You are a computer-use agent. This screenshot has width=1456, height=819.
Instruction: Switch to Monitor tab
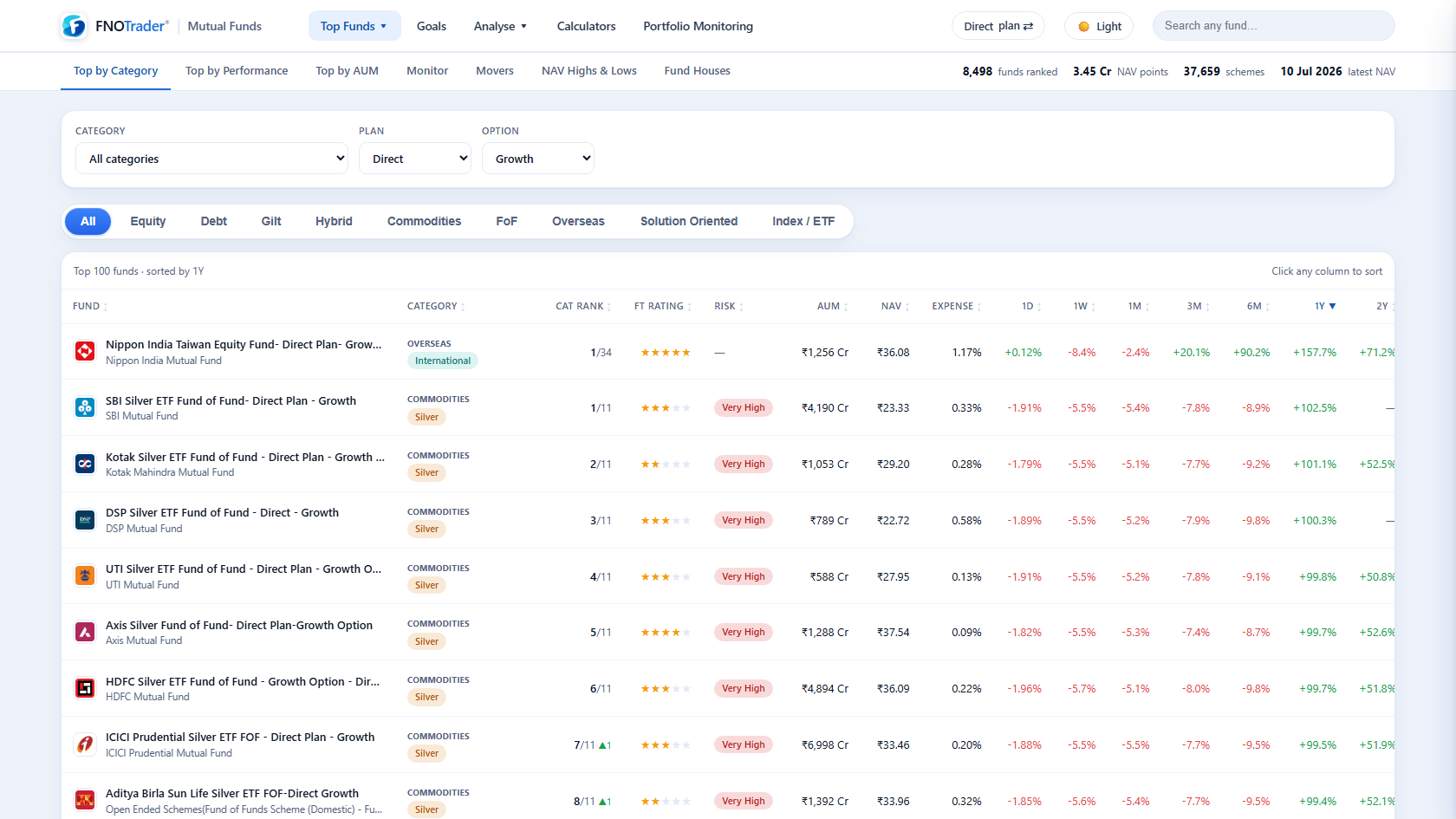427,71
